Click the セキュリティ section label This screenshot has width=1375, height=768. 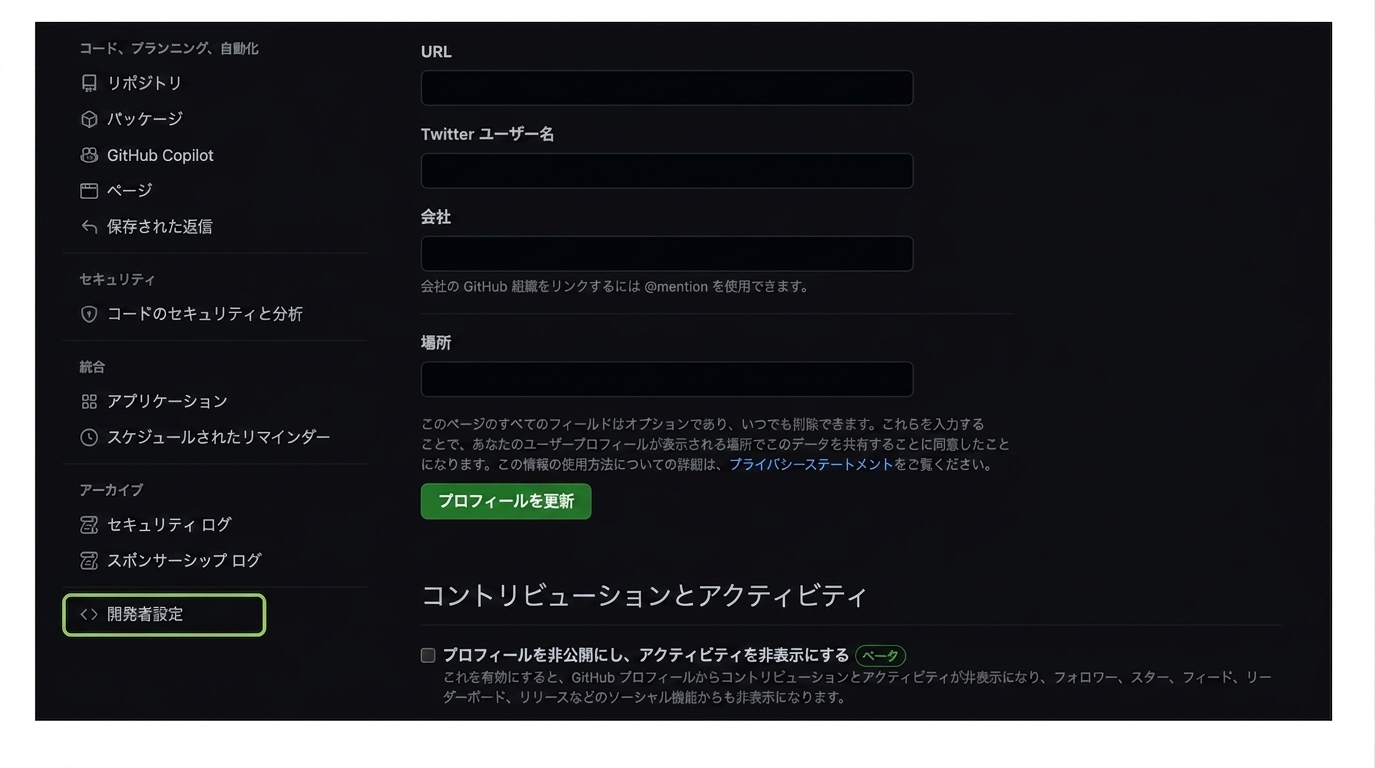117,279
